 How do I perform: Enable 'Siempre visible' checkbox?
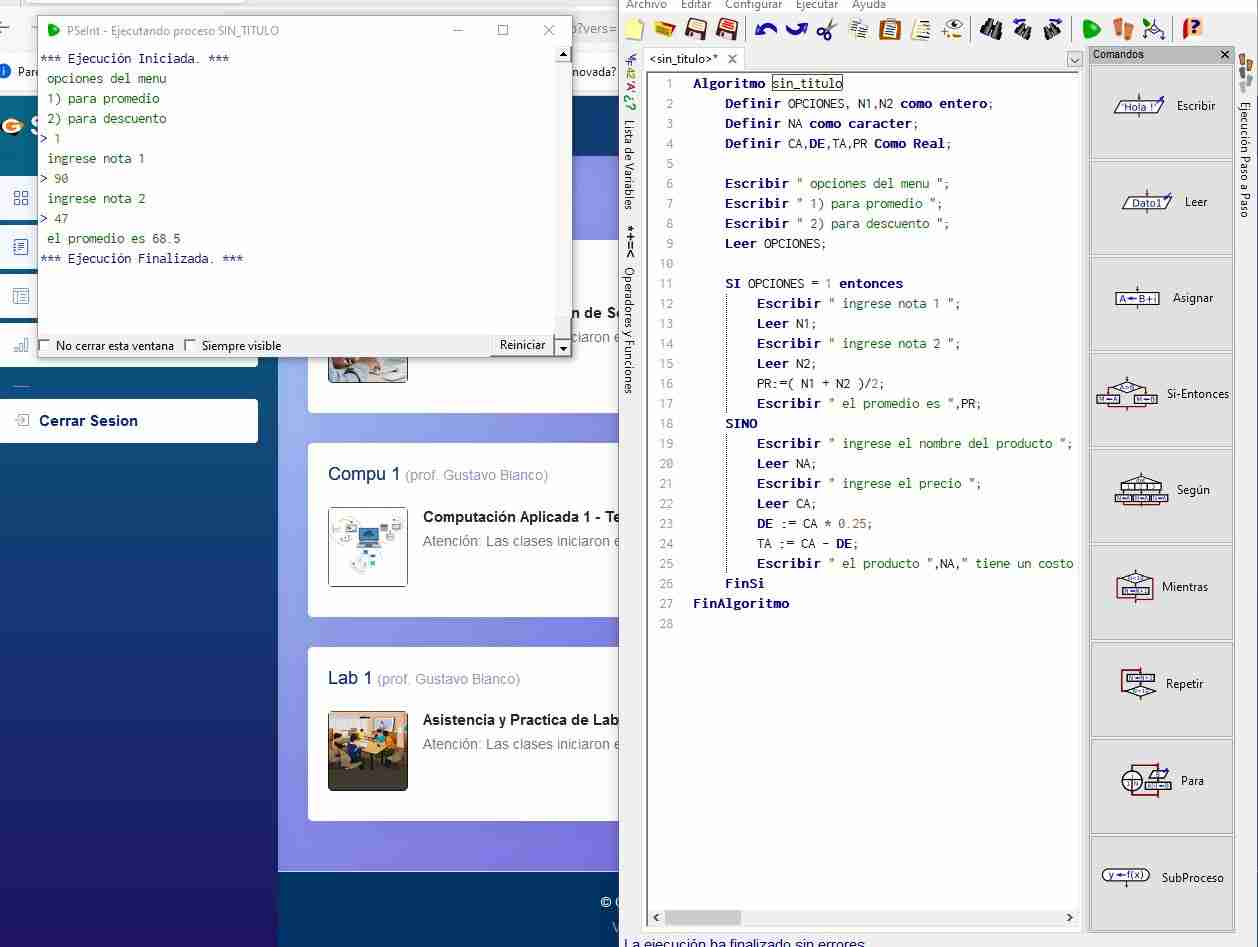pos(190,346)
